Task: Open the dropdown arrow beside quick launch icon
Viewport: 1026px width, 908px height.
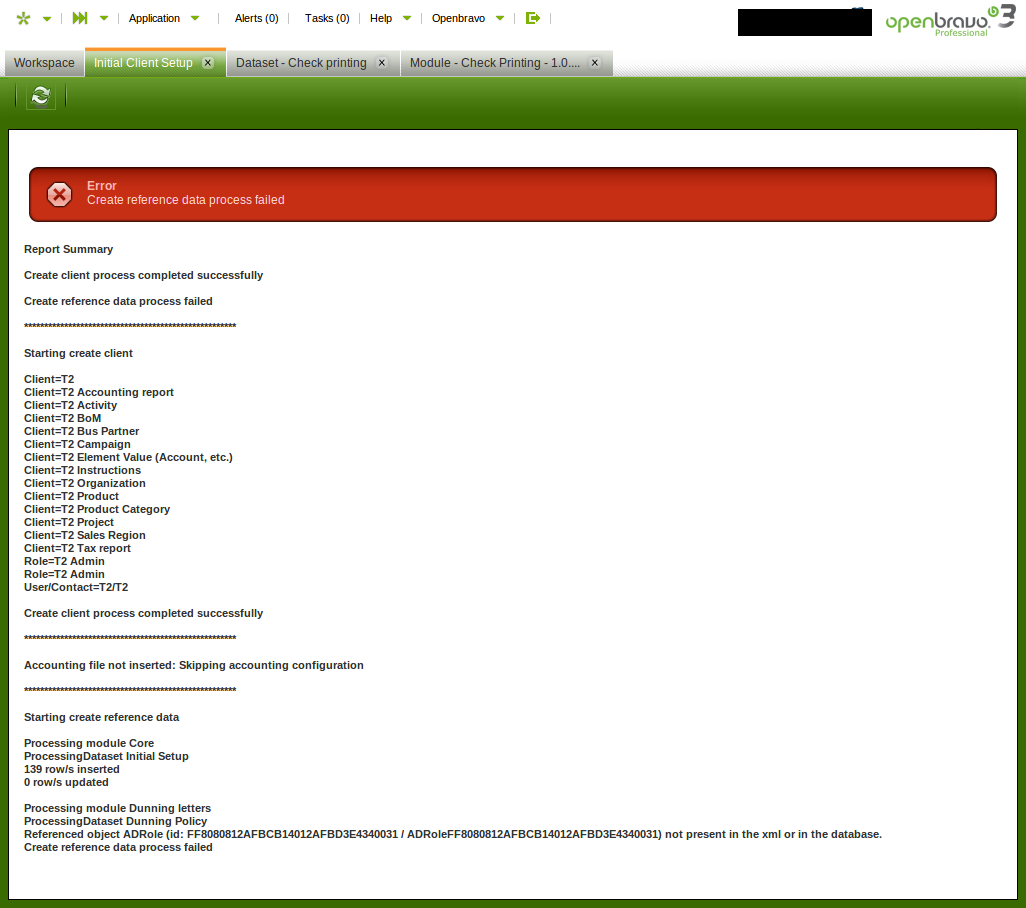Action: (x=104, y=18)
